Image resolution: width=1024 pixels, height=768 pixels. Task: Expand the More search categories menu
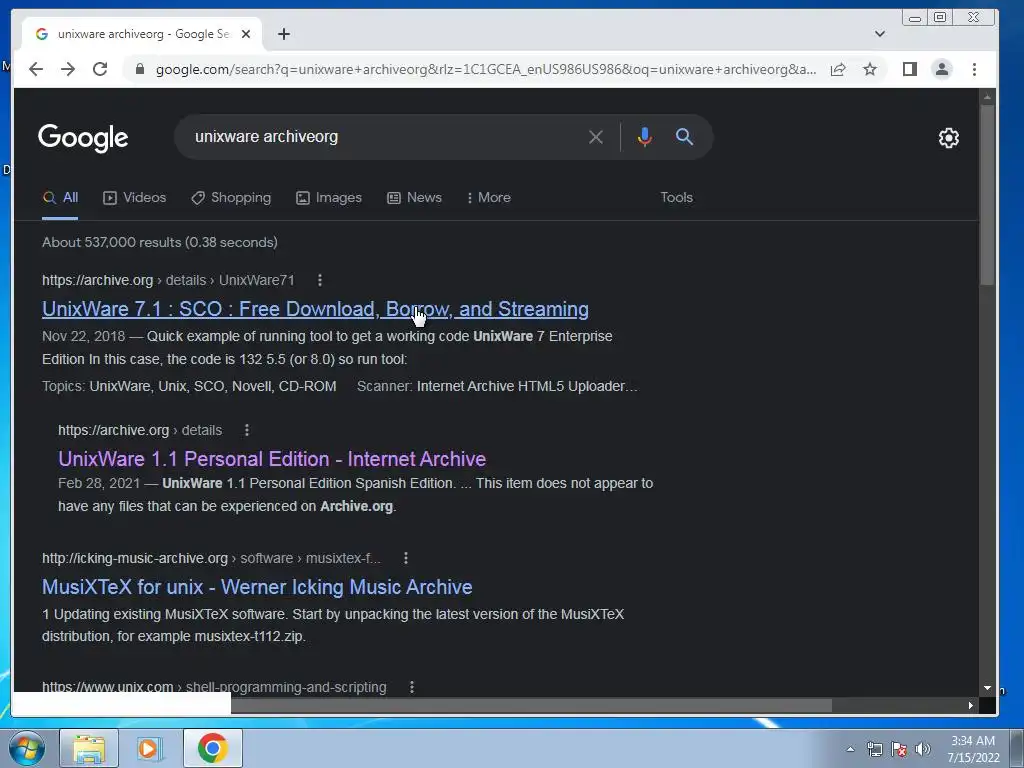(489, 198)
